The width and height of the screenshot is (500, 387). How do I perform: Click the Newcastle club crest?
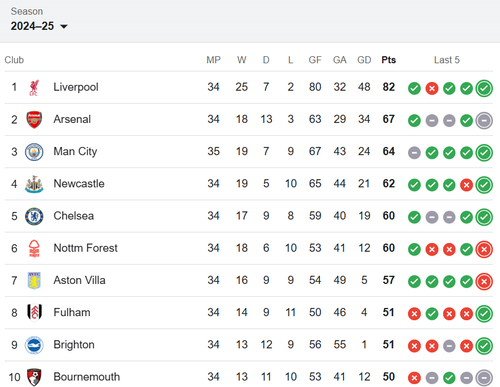34,184
